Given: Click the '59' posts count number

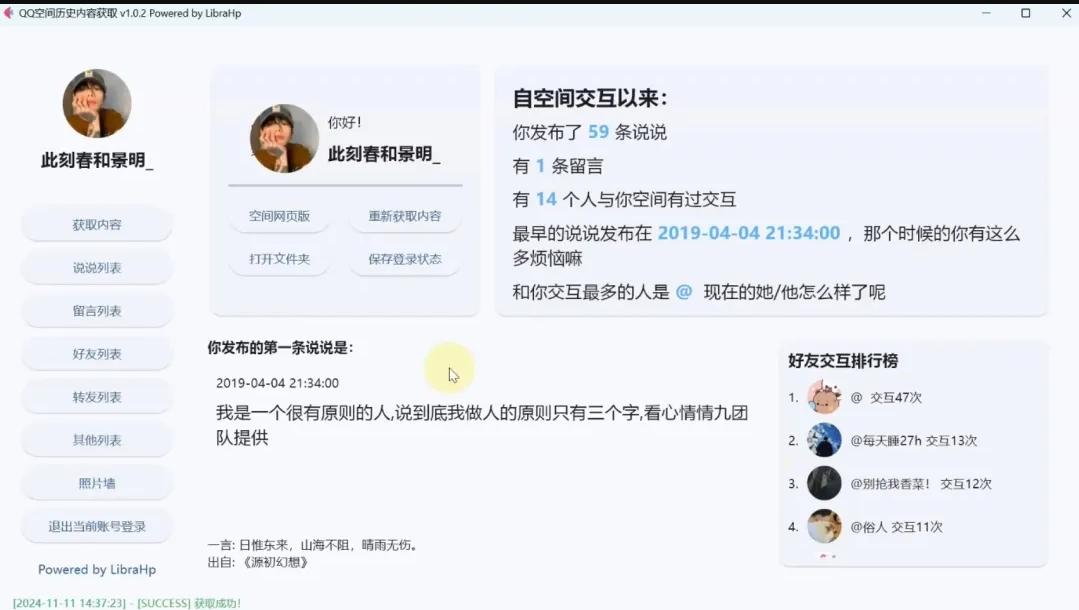Looking at the screenshot, I should pos(598,132).
